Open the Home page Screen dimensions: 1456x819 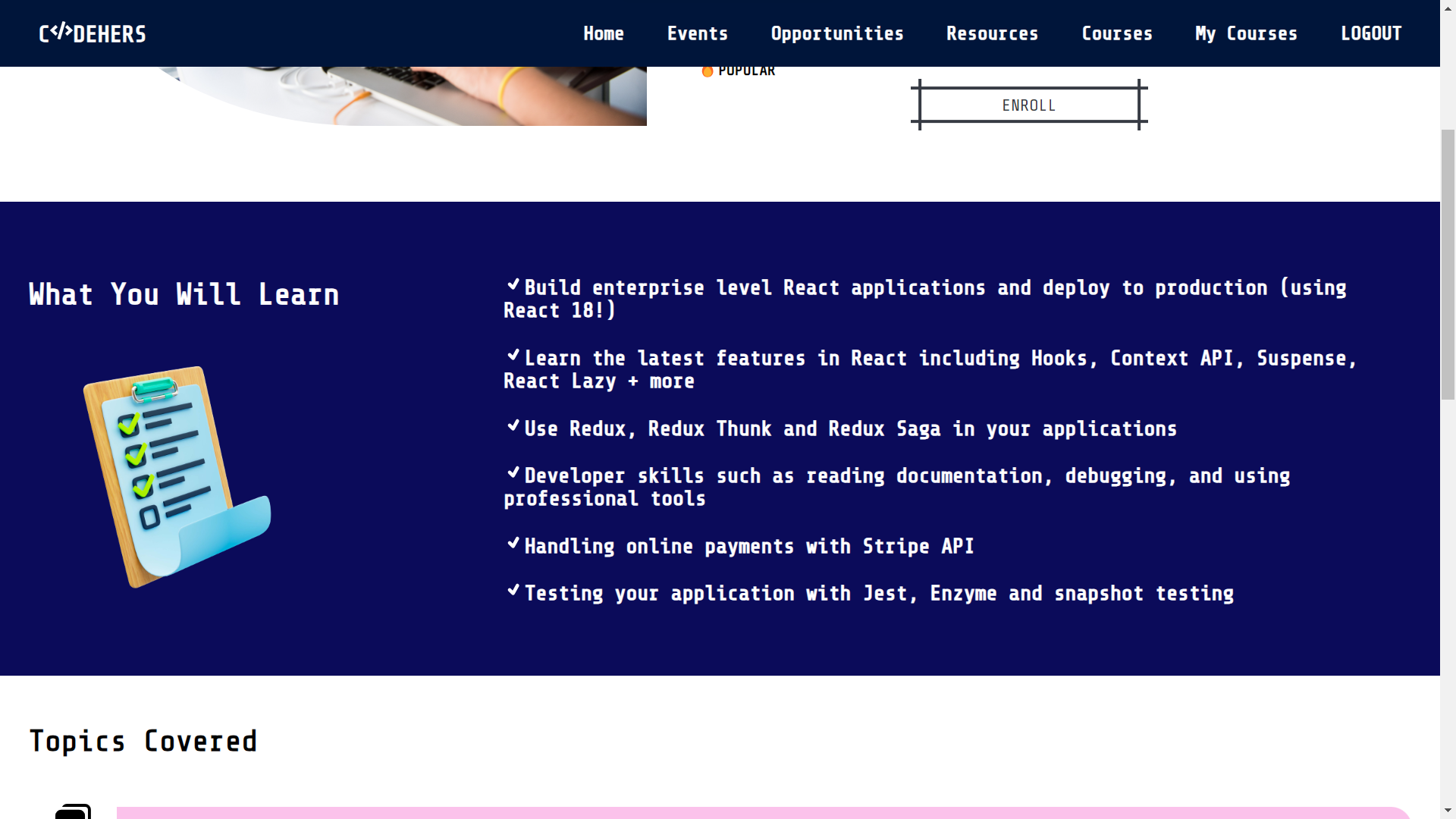pyautogui.click(x=603, y=33)
